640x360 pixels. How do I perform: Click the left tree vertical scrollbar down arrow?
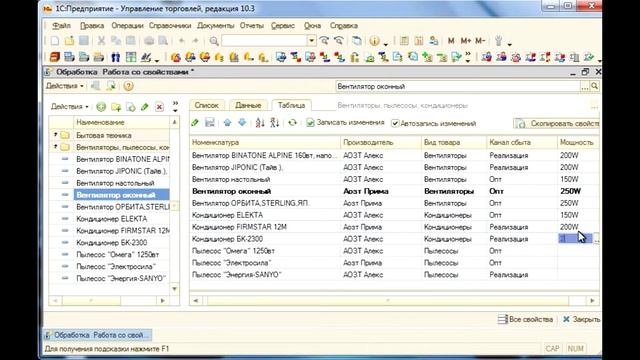175,289
